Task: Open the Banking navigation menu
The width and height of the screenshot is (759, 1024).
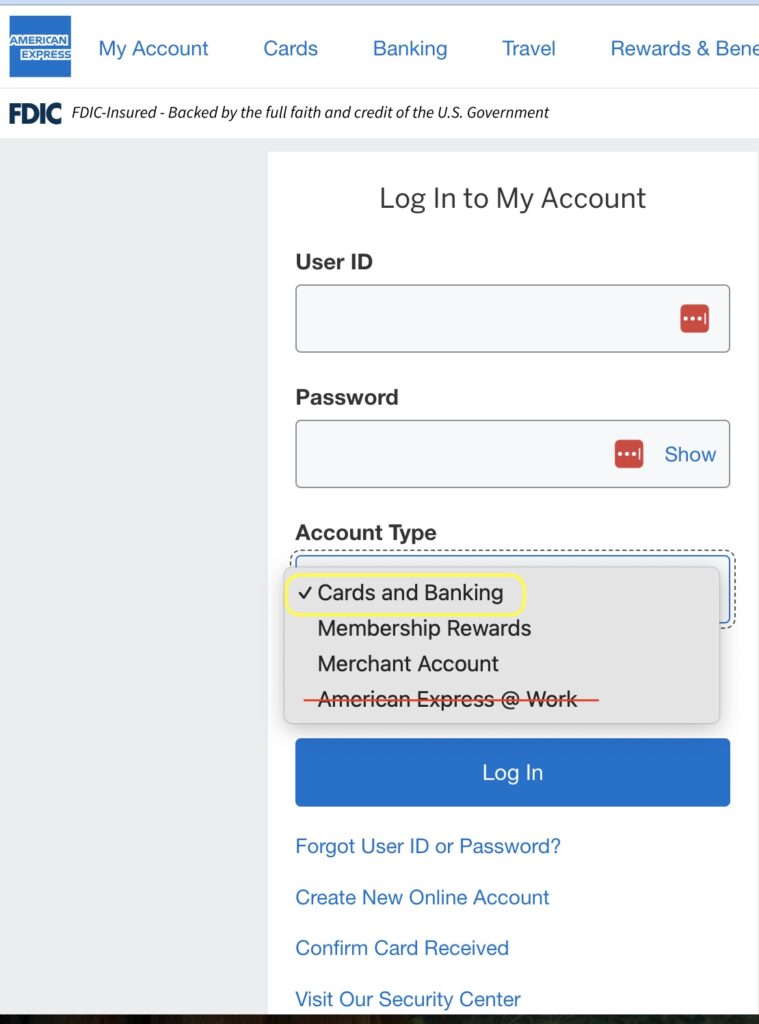Action: tap(410, 48)
